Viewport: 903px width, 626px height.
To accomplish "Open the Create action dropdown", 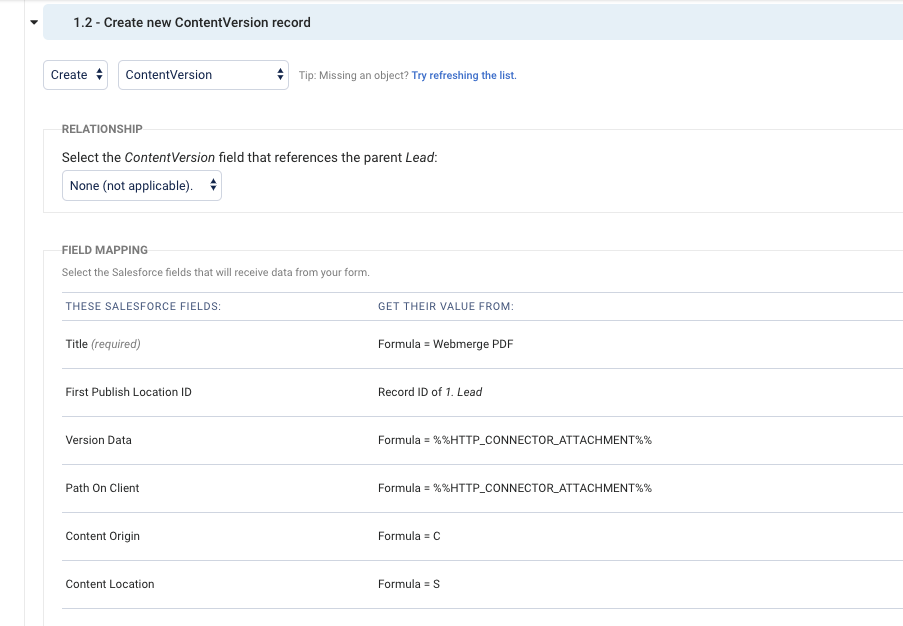I will click(x=75, y=75).
